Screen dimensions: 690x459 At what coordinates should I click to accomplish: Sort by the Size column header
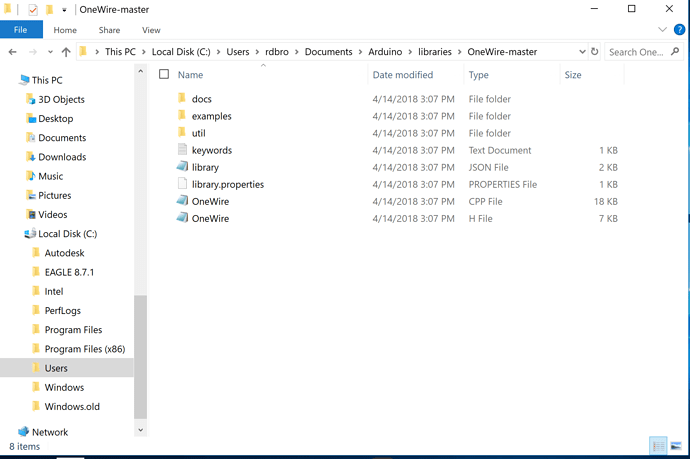573,75
